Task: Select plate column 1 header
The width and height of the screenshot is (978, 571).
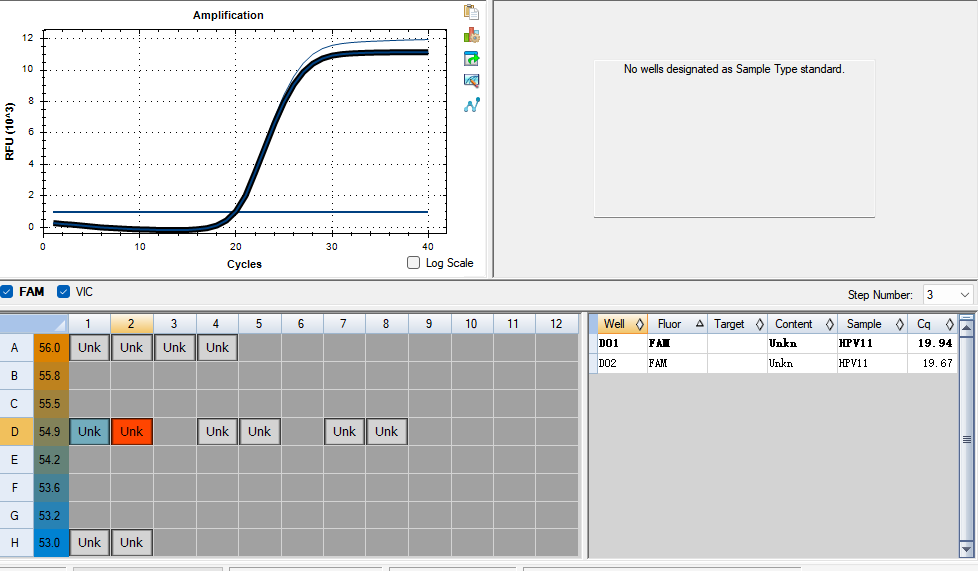Action: 89,324
